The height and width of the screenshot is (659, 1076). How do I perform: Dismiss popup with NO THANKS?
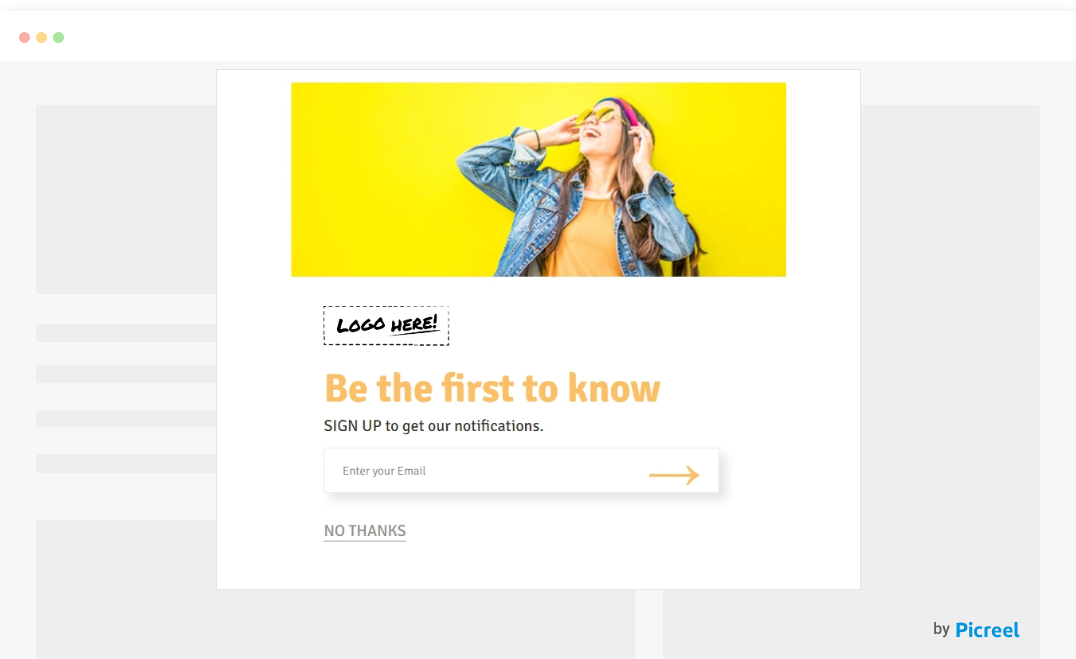click(x=365, y=531)
